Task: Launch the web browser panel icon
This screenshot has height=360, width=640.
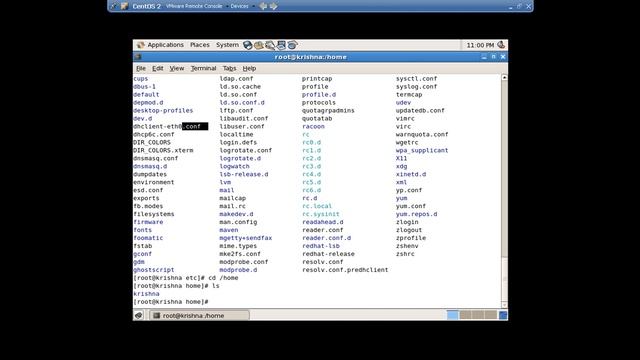Action: click(x=247, y=45)
